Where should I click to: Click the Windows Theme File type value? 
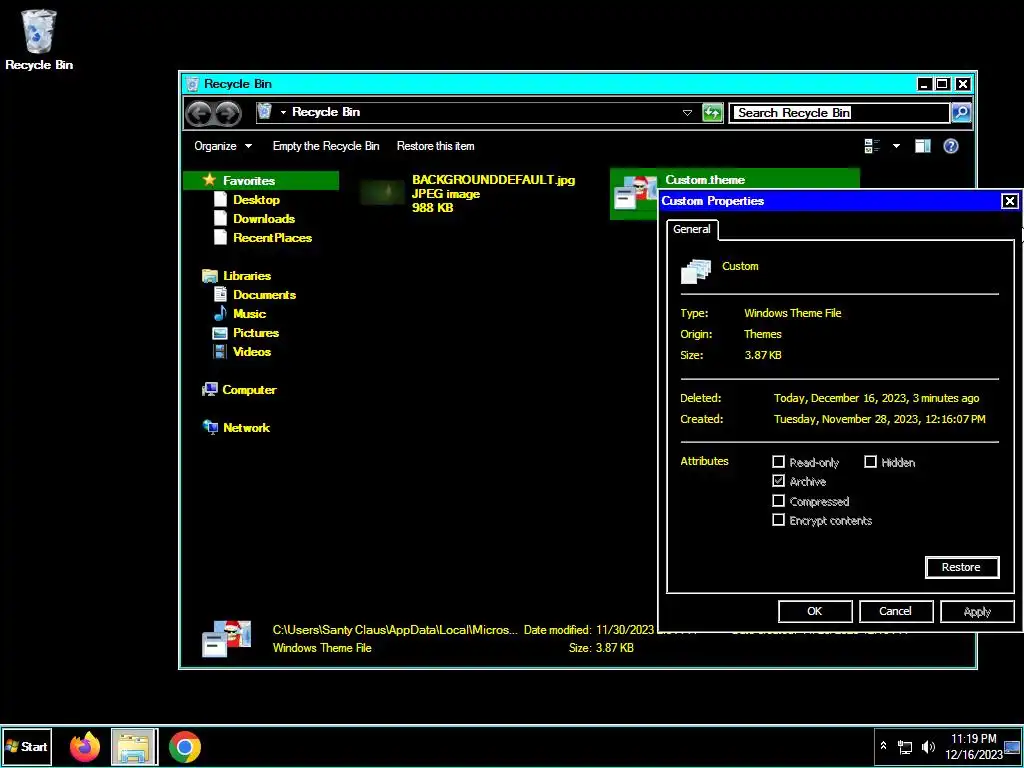pos(793,313)
